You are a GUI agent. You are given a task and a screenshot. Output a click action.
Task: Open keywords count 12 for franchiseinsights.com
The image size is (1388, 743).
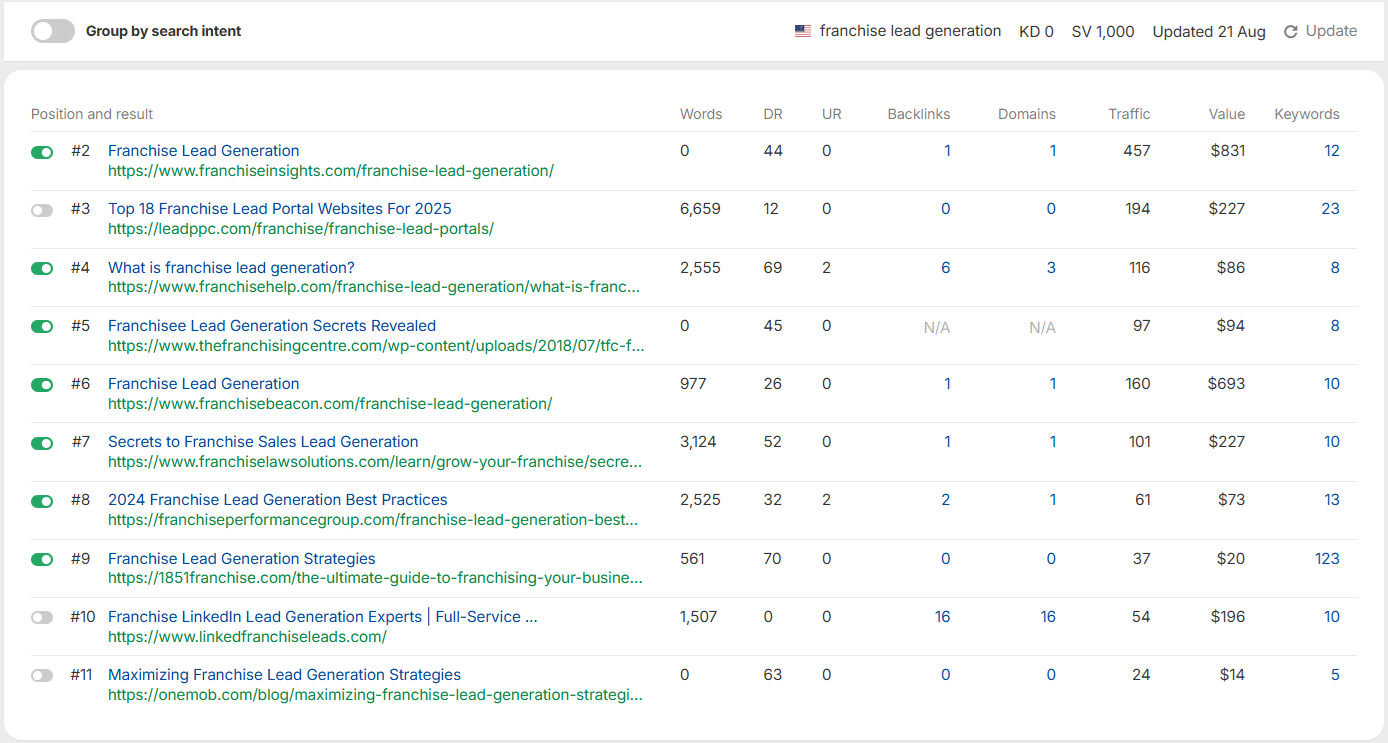[x=1332, y=151]
